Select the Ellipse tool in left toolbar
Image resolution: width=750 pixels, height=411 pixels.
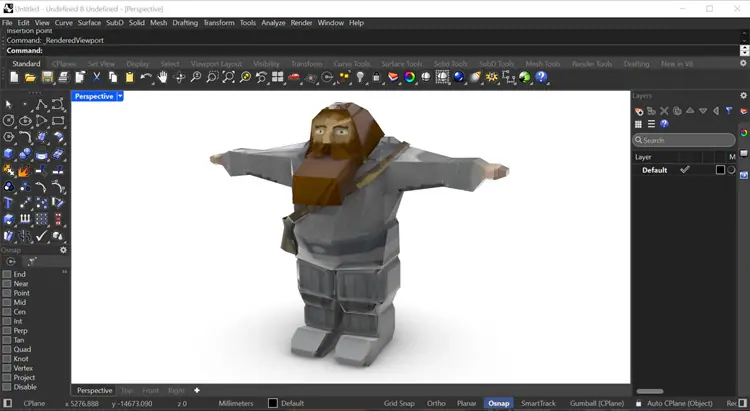(25, 121)
